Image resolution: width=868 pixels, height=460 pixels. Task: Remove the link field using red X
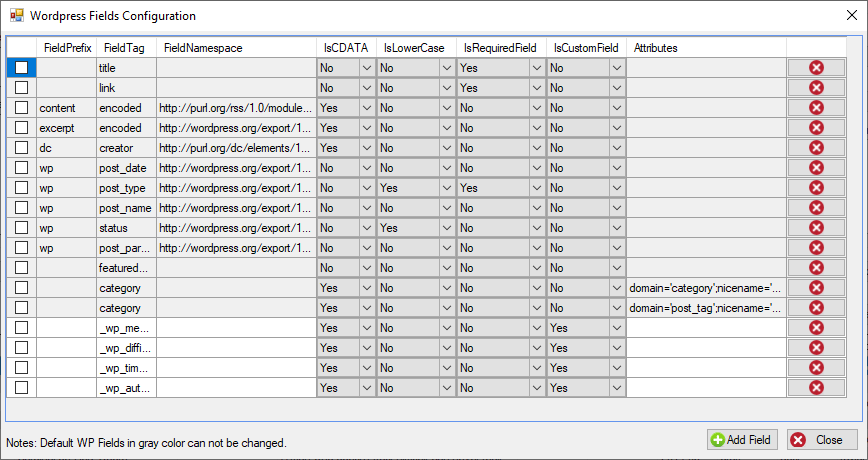pyautogui.click(x=817, y=87)
